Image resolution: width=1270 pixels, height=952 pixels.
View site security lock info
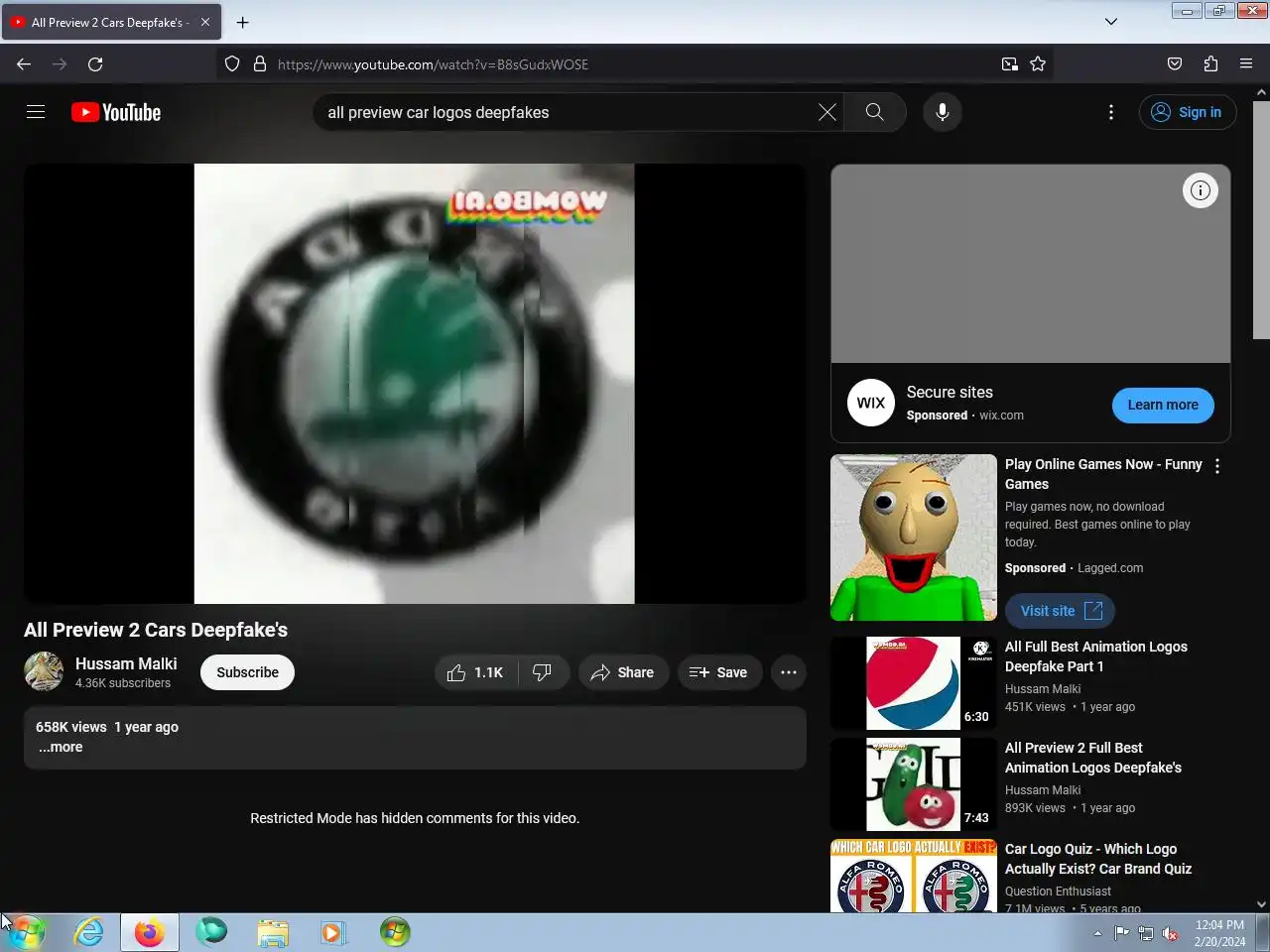click(x=260, y=64)
